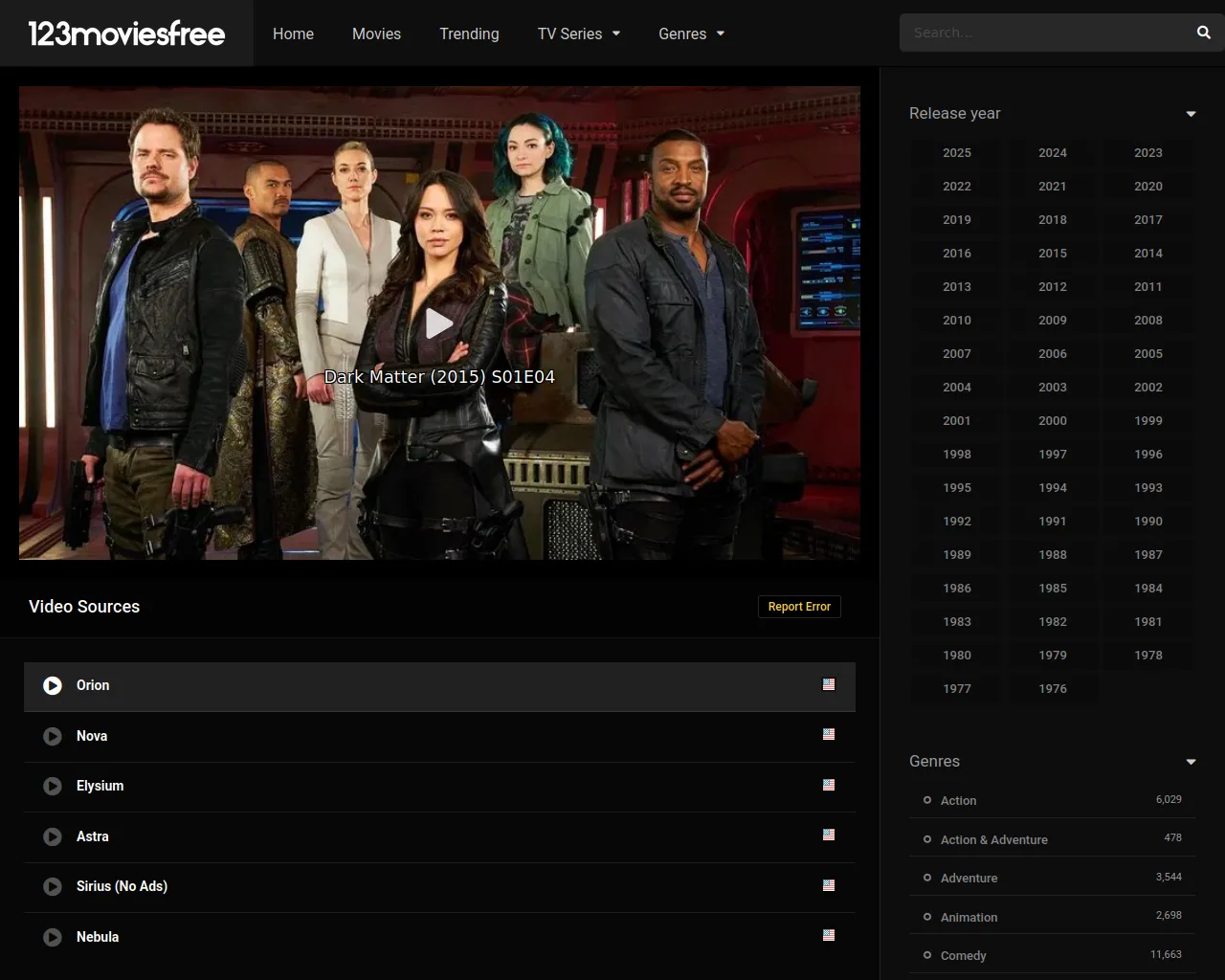Filter by release year 2000
This screenshot has height=980, width=1225.
[1053, 421]
